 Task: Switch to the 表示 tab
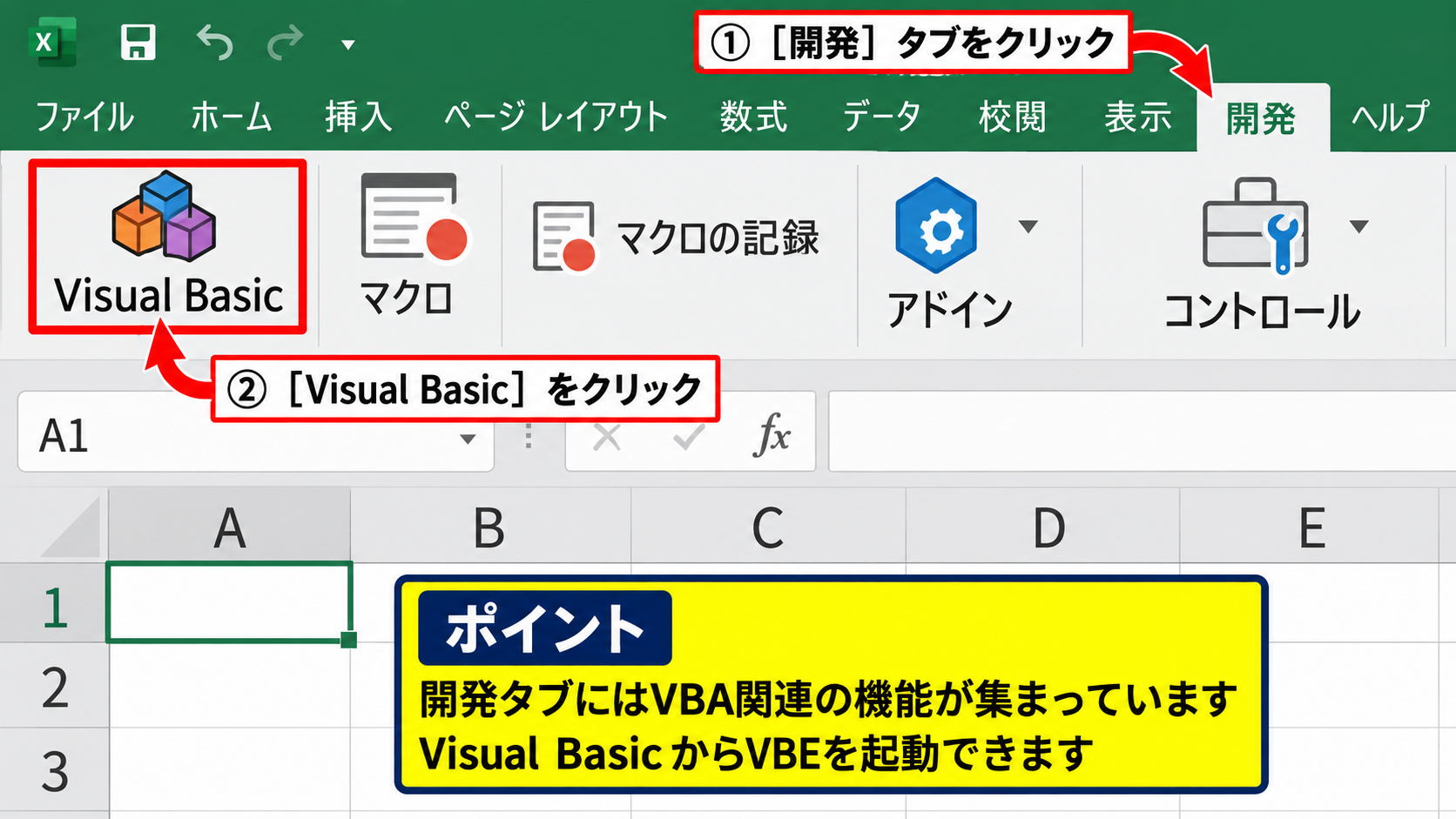point(1138,117)
